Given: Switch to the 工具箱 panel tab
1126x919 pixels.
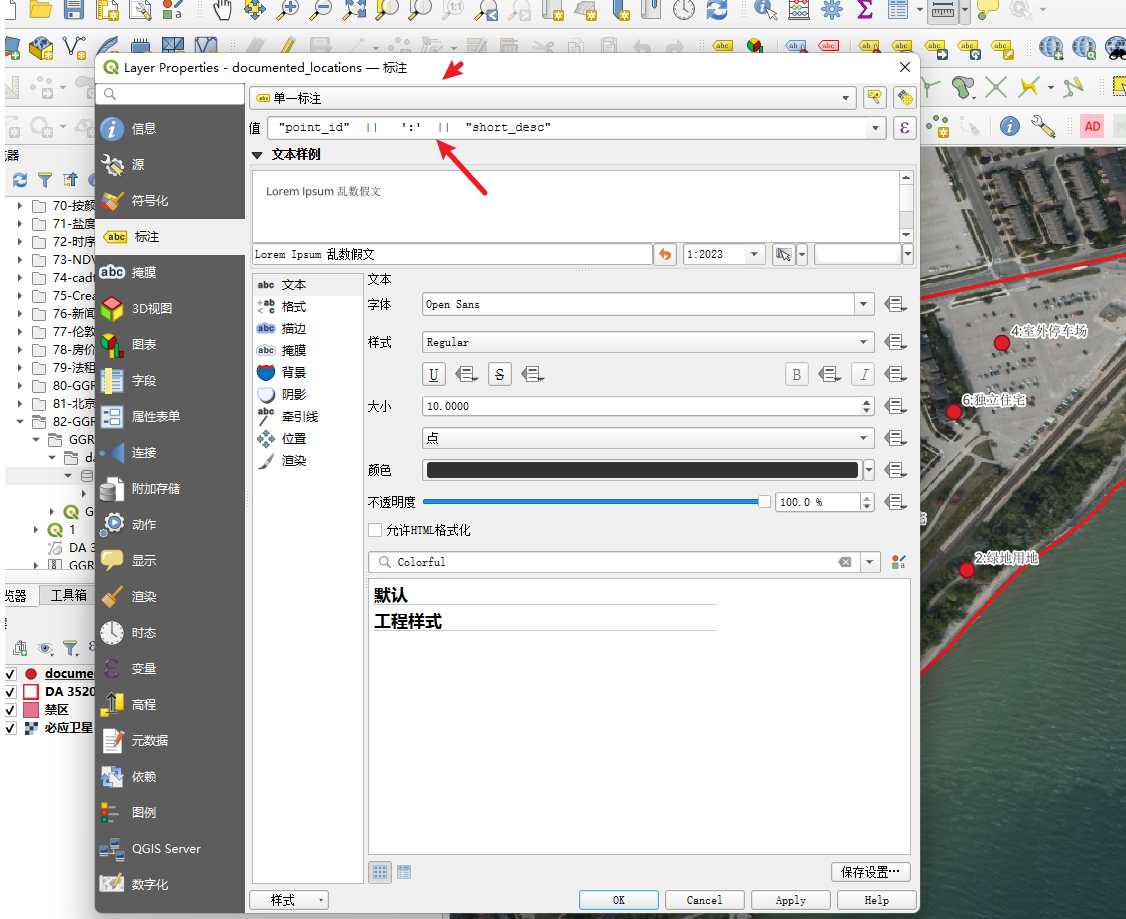Looking at the screenshot, I should pos(68,595).
